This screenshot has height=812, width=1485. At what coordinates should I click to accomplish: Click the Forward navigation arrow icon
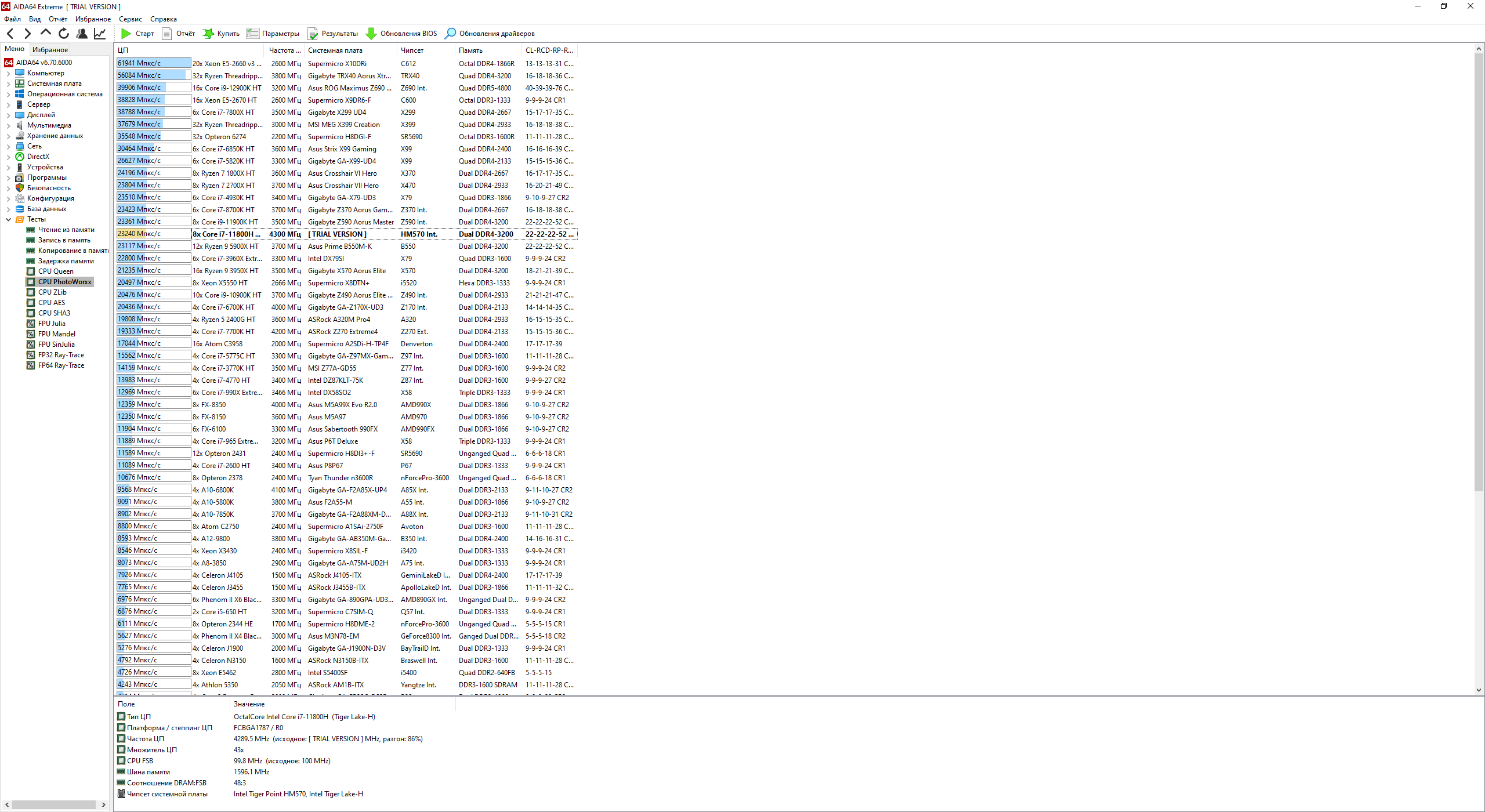pyautogui.click(x=27, y=34)
